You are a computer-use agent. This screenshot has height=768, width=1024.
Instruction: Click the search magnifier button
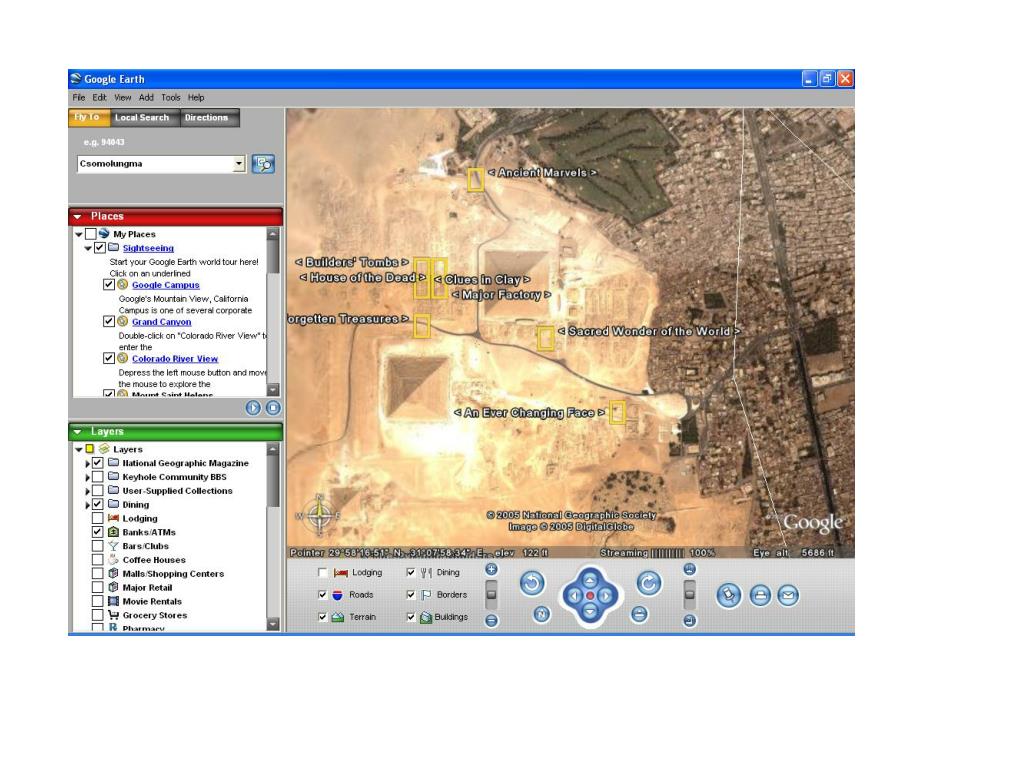(263, 164)
